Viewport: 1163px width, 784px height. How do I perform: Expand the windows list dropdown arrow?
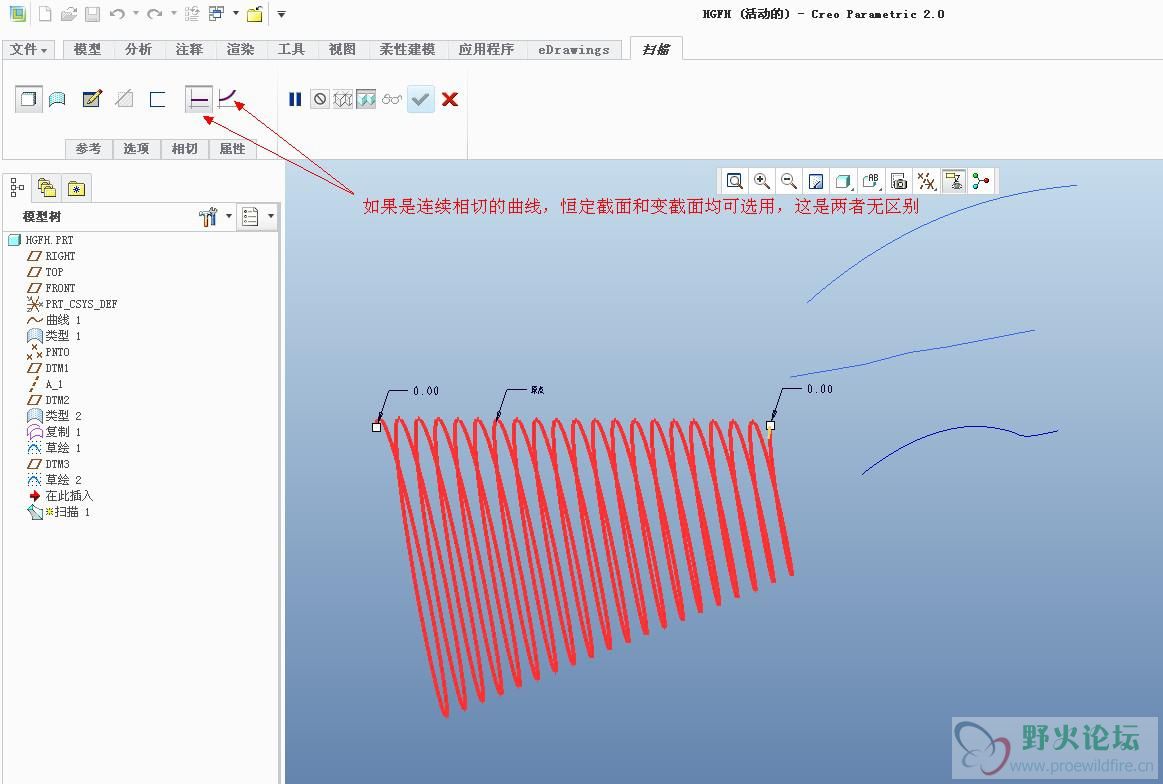236,13
